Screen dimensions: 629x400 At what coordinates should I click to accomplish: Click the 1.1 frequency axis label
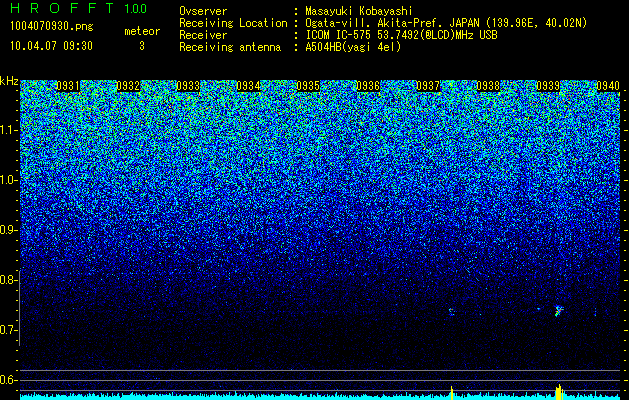coord(9,130)
